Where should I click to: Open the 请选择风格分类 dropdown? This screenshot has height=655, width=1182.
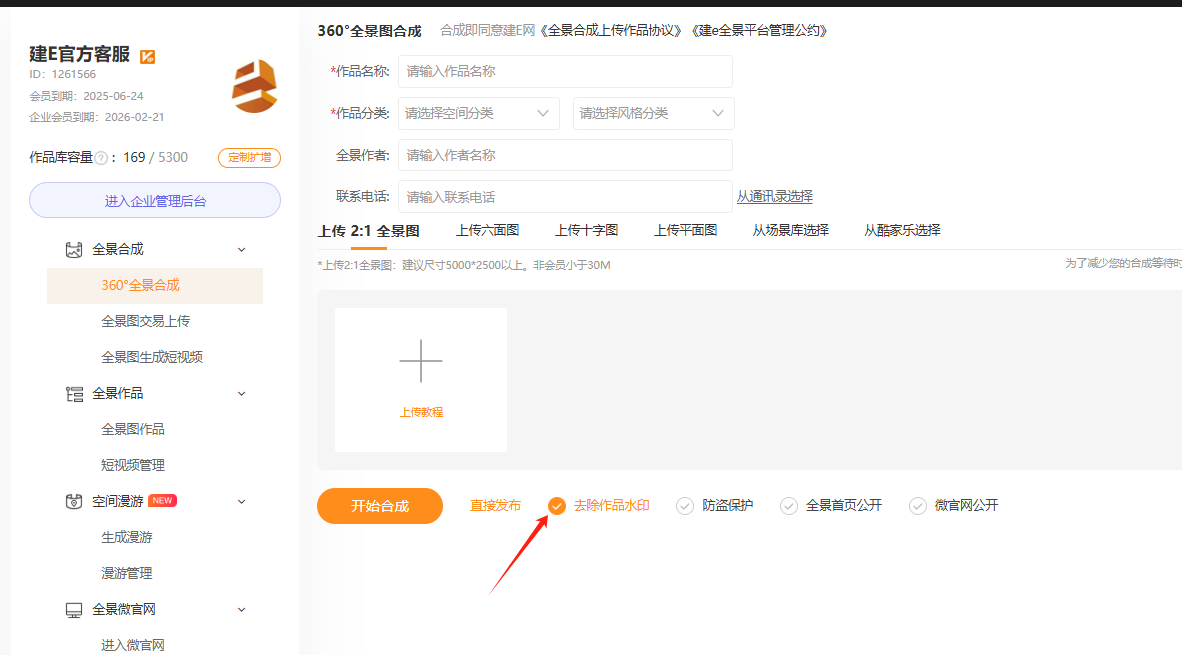pos(653,113)
